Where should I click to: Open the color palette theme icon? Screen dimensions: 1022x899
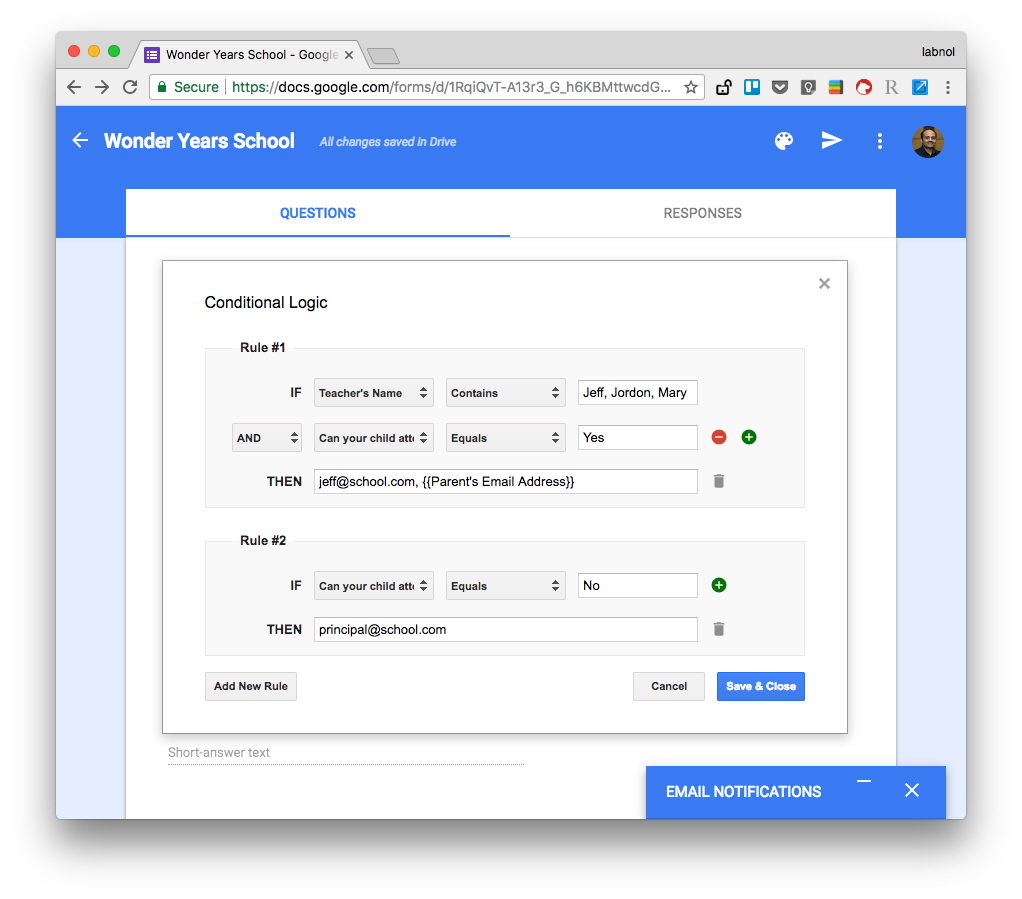(784, 141)
